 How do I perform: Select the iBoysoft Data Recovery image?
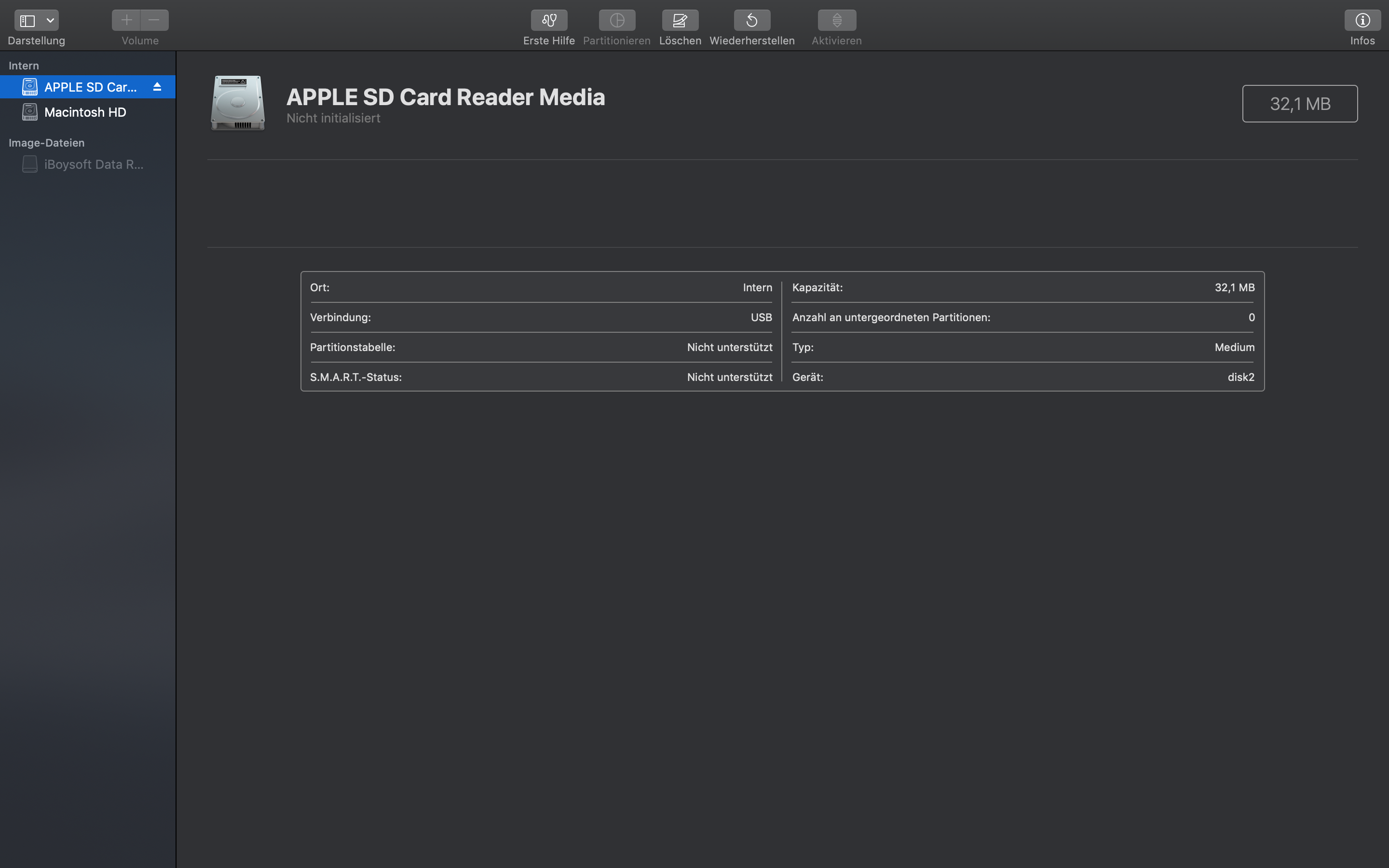pyautogui.click(x=94, y=165)
